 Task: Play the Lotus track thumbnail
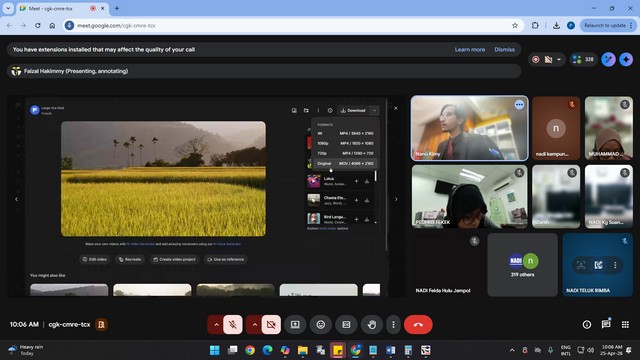(x=313, y=181)
